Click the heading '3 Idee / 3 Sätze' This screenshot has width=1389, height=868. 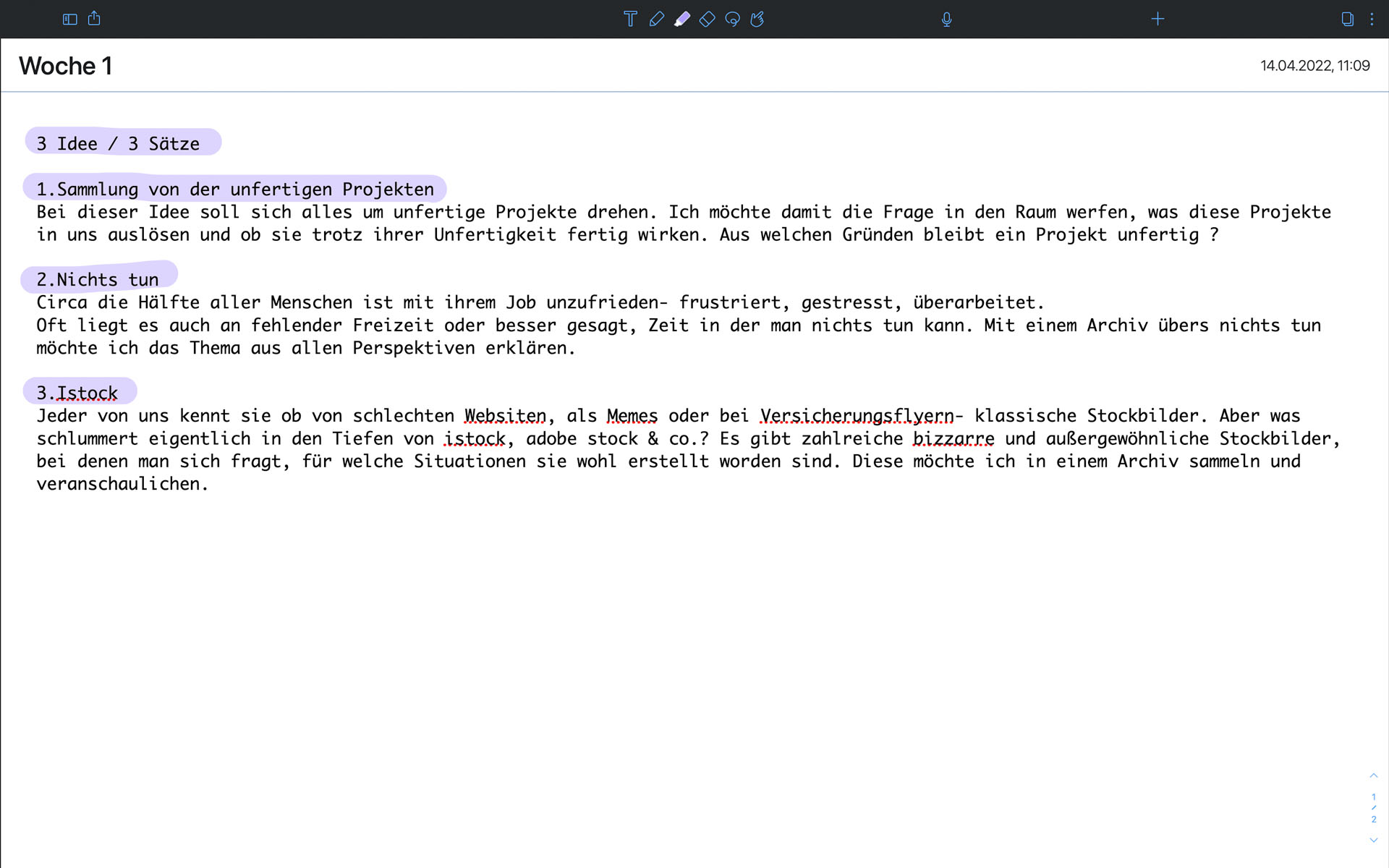[118, 144]
